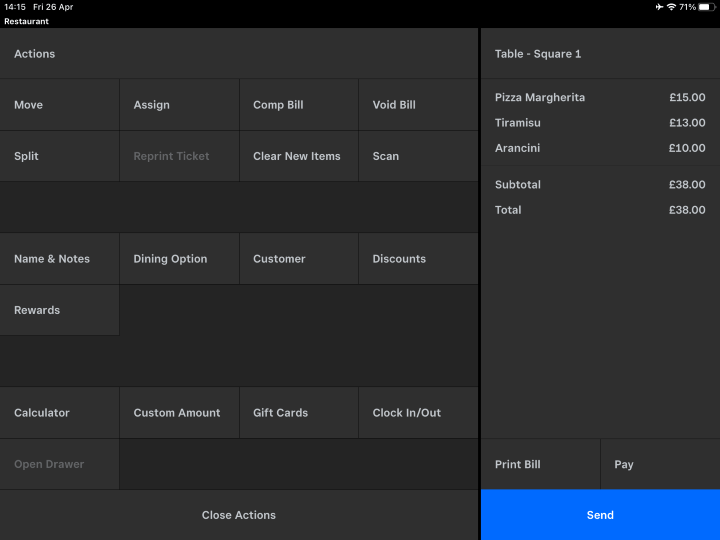
Task: Open Name & Notes editor
Action: click(59, 259)
